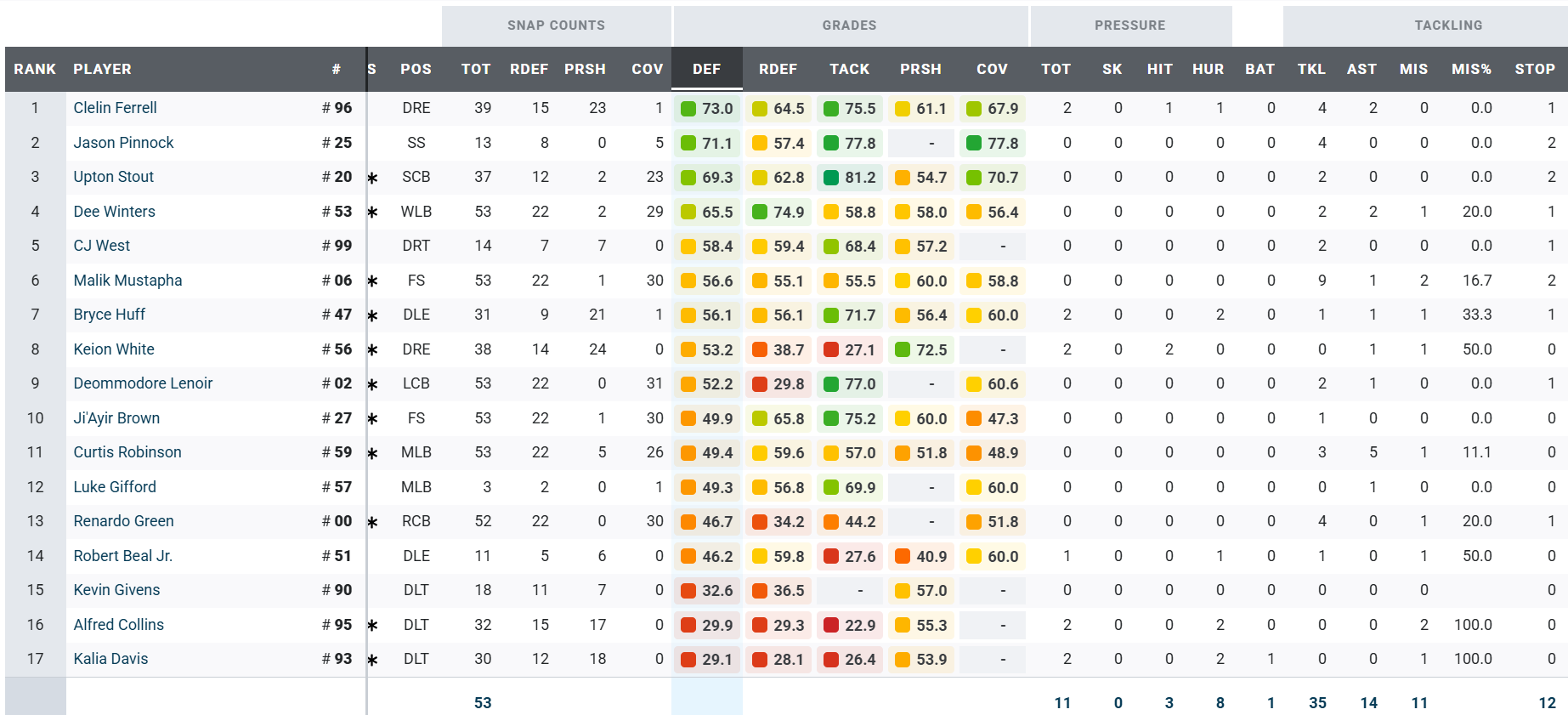Sort the table by the DEF grade column
Screen dimensions: 1568x715
(x=706, y=69)
